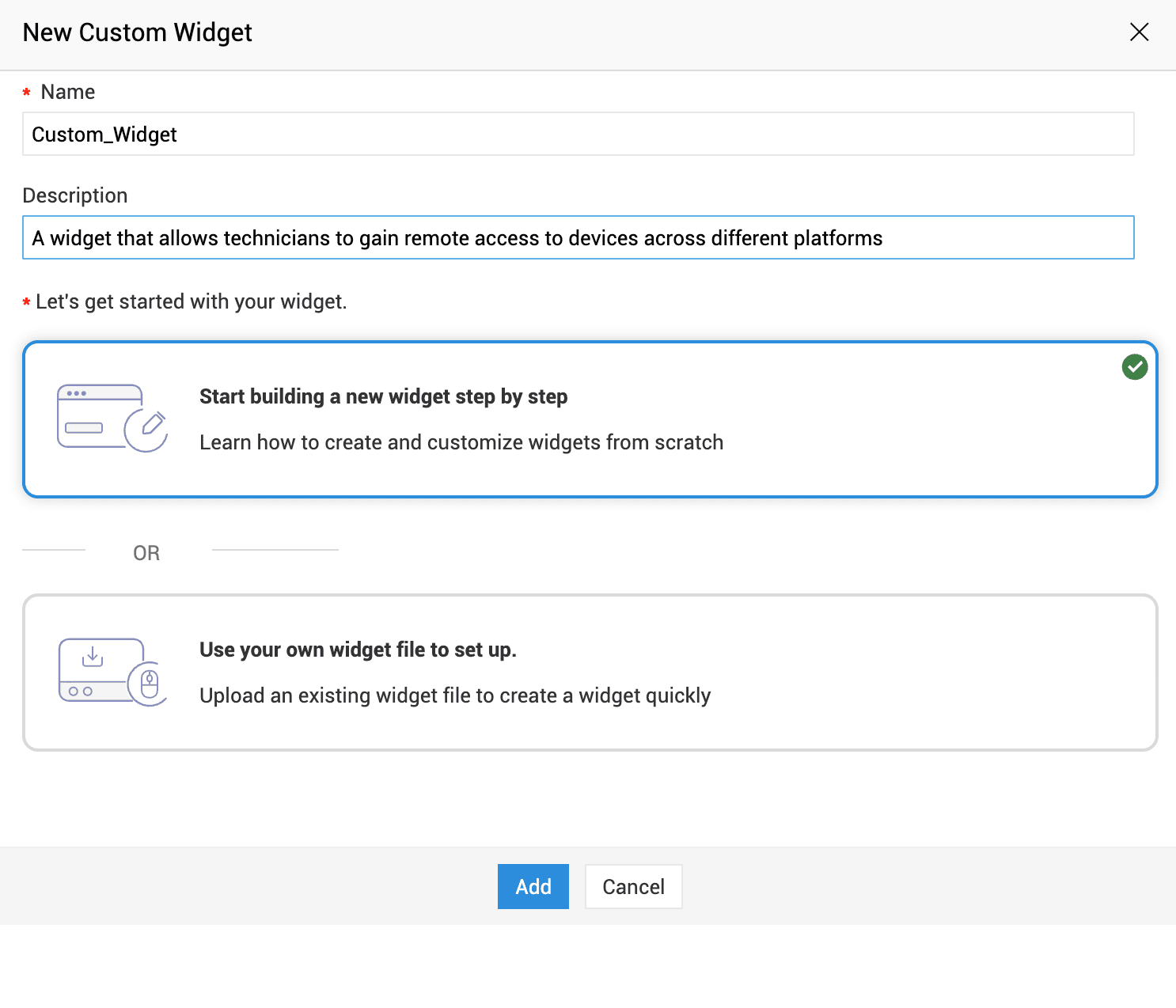Click the Name field label
This screenshot has width=1176, height=1008.
click(68, 92)
